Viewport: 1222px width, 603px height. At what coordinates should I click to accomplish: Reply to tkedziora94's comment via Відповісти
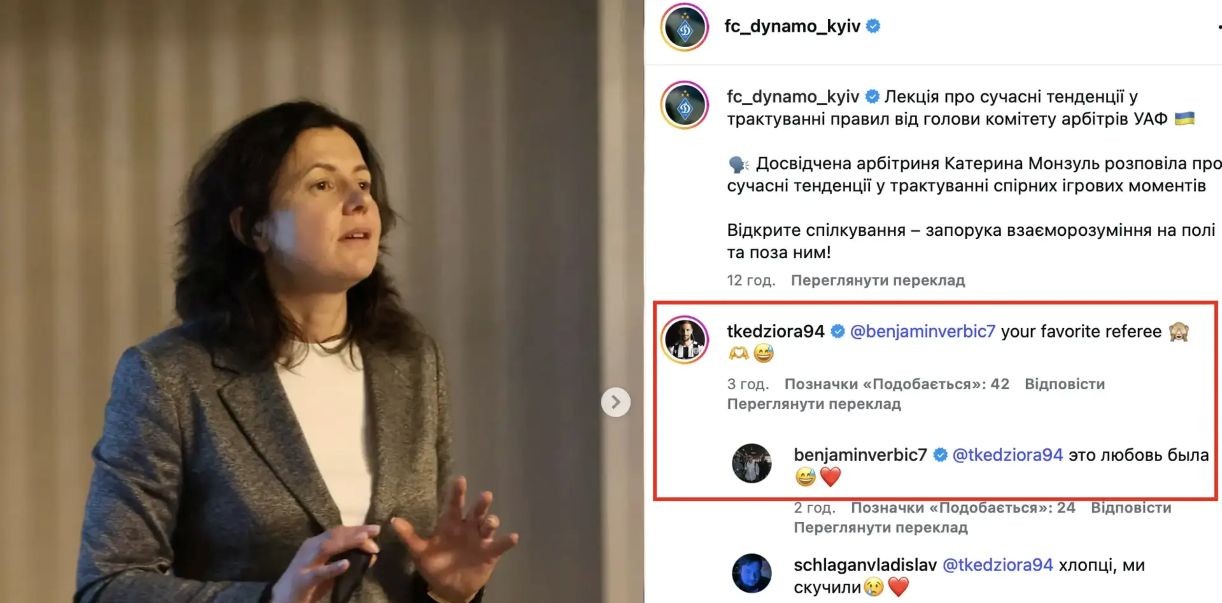[1065, 384]
